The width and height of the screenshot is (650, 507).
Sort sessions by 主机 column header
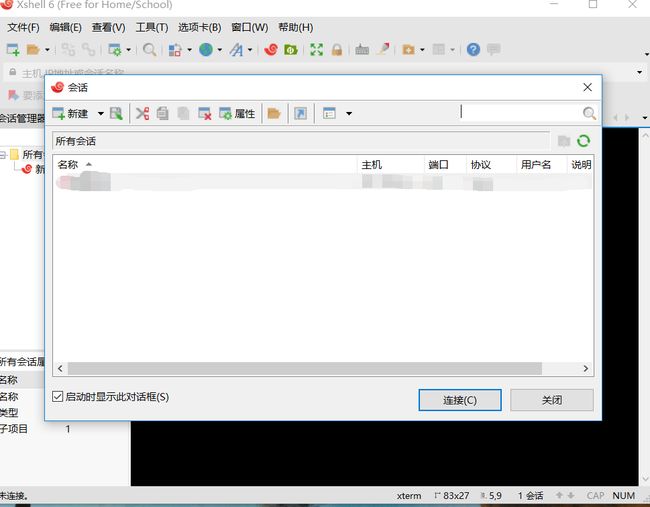391,165
